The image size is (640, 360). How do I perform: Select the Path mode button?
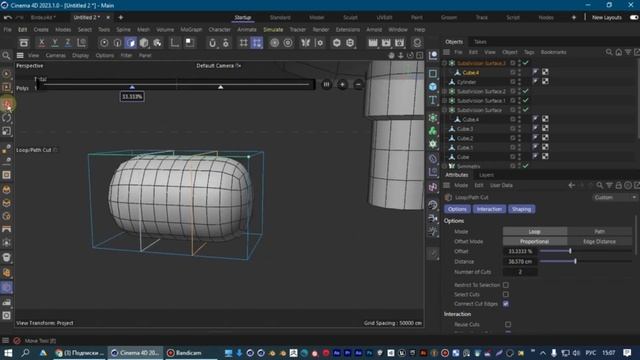point(600,231)
